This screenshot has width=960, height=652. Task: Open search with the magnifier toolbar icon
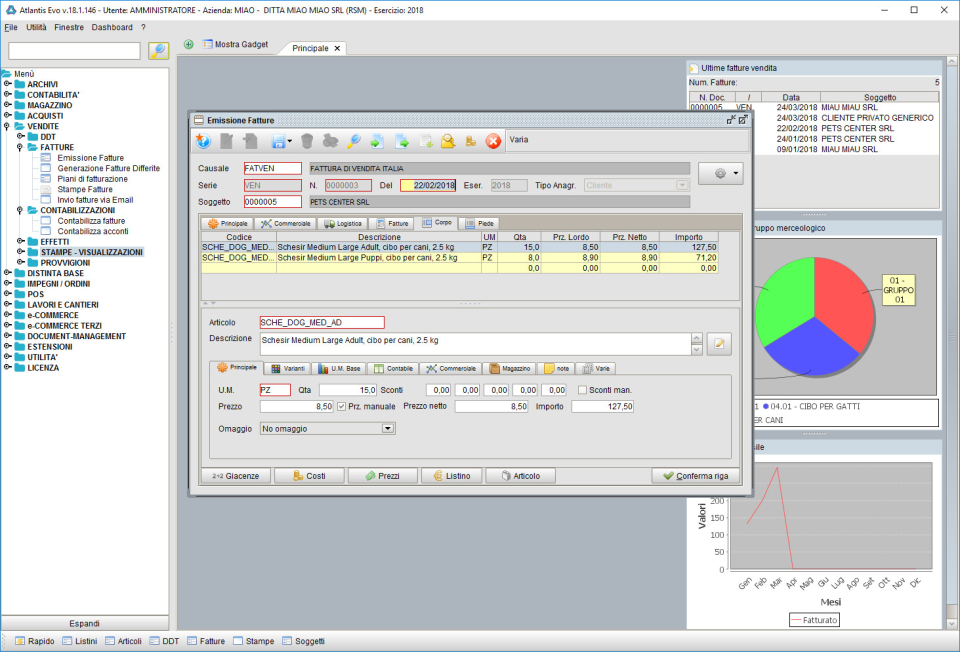[354, 141]
